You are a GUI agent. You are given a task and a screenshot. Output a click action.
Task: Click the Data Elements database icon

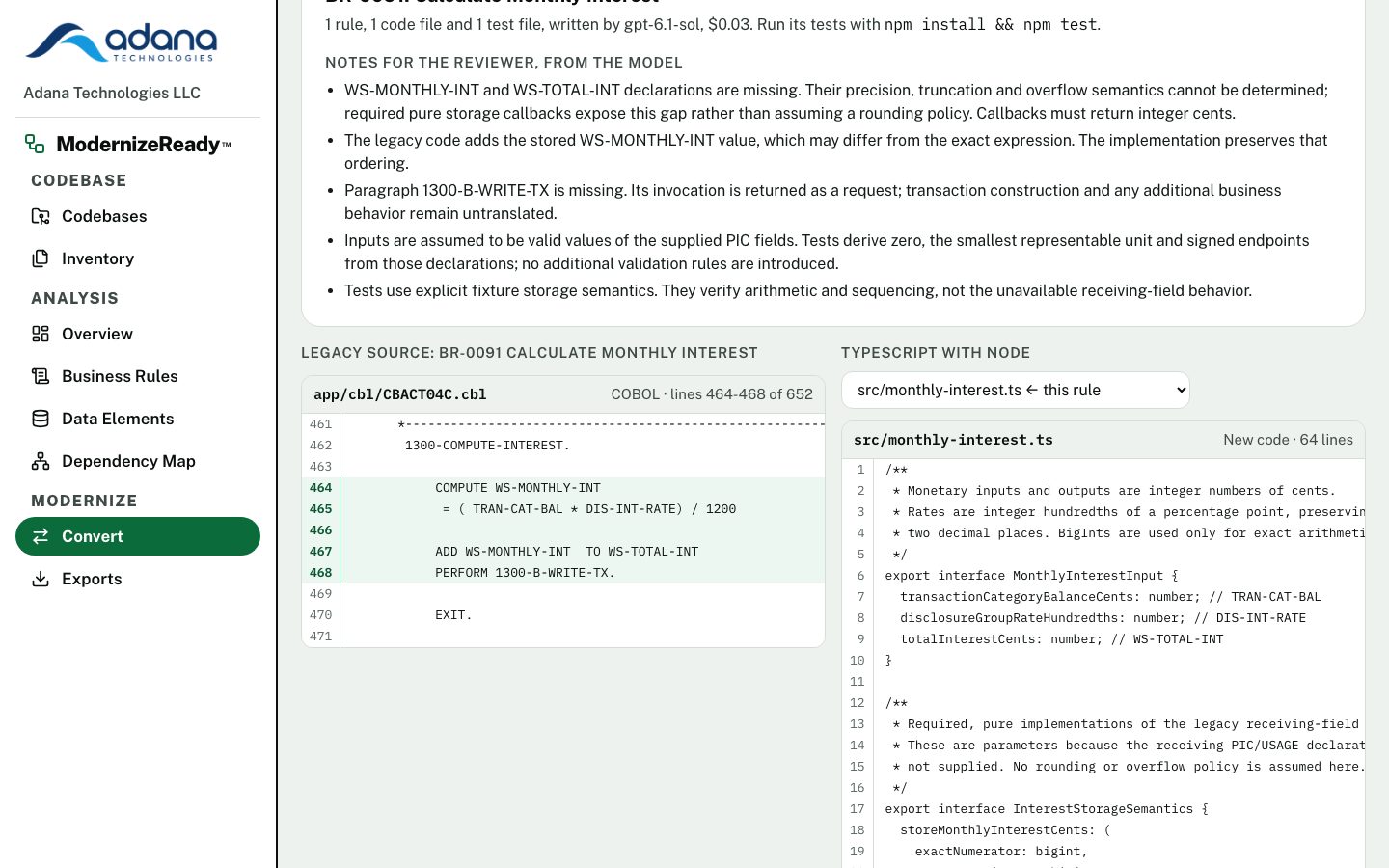point(41,419)
